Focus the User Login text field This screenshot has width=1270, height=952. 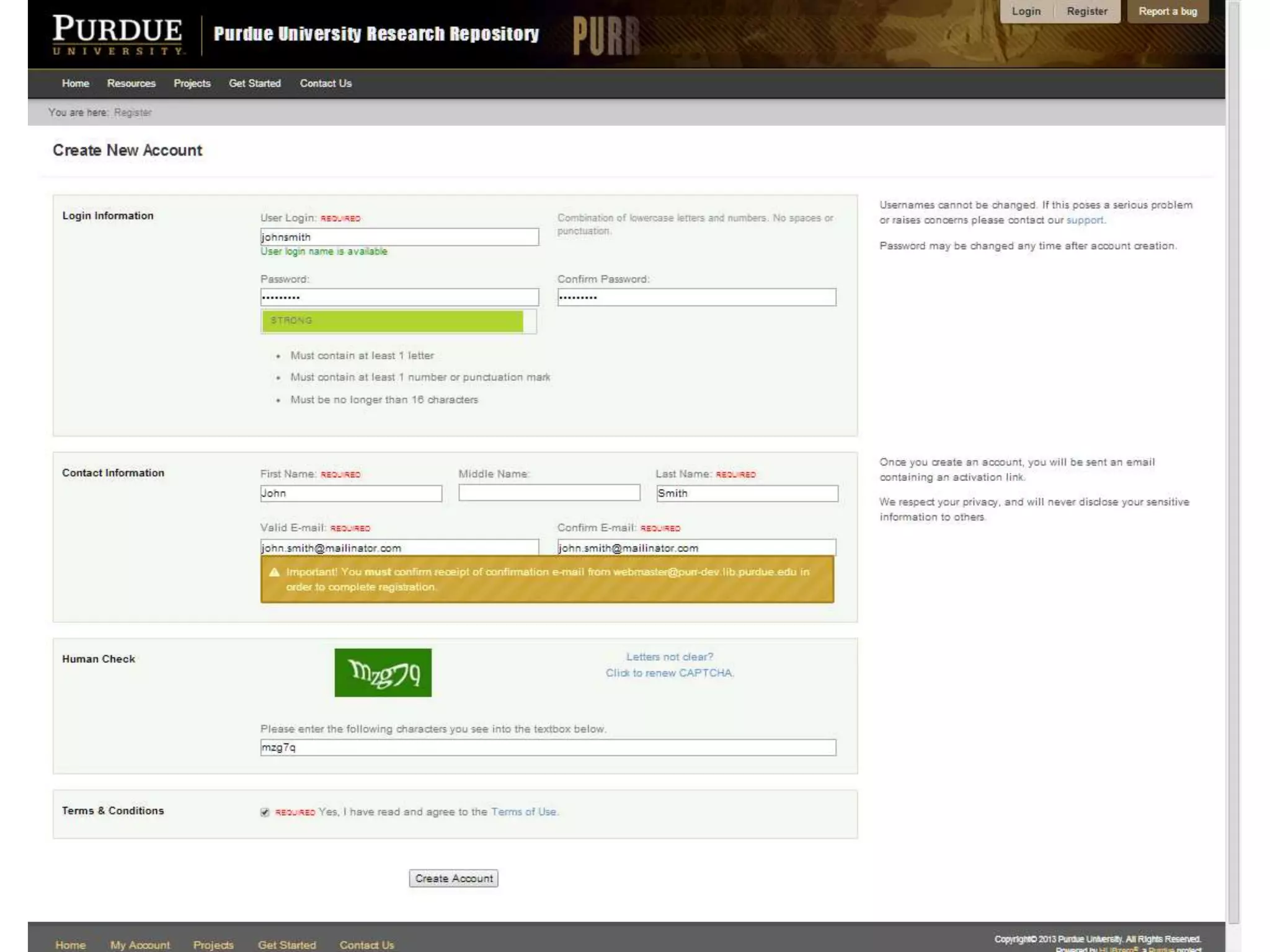pos(399,237)
